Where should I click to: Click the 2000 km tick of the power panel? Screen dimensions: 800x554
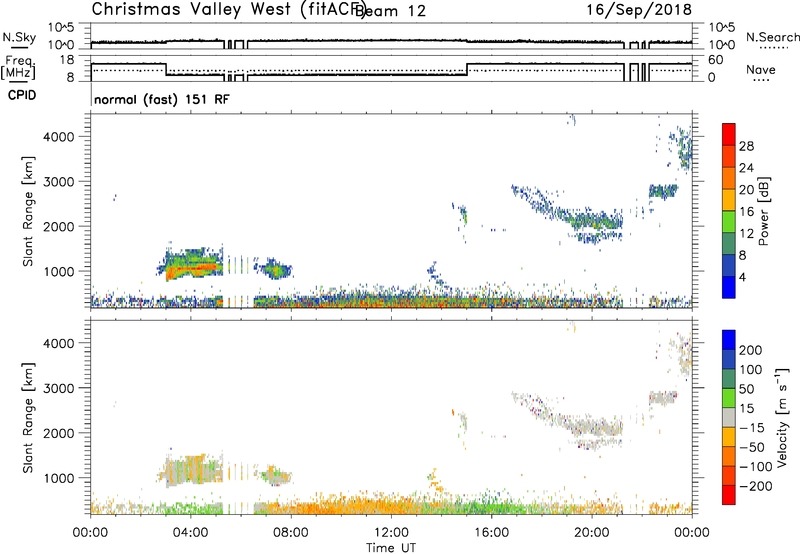[x=59, y=226]
